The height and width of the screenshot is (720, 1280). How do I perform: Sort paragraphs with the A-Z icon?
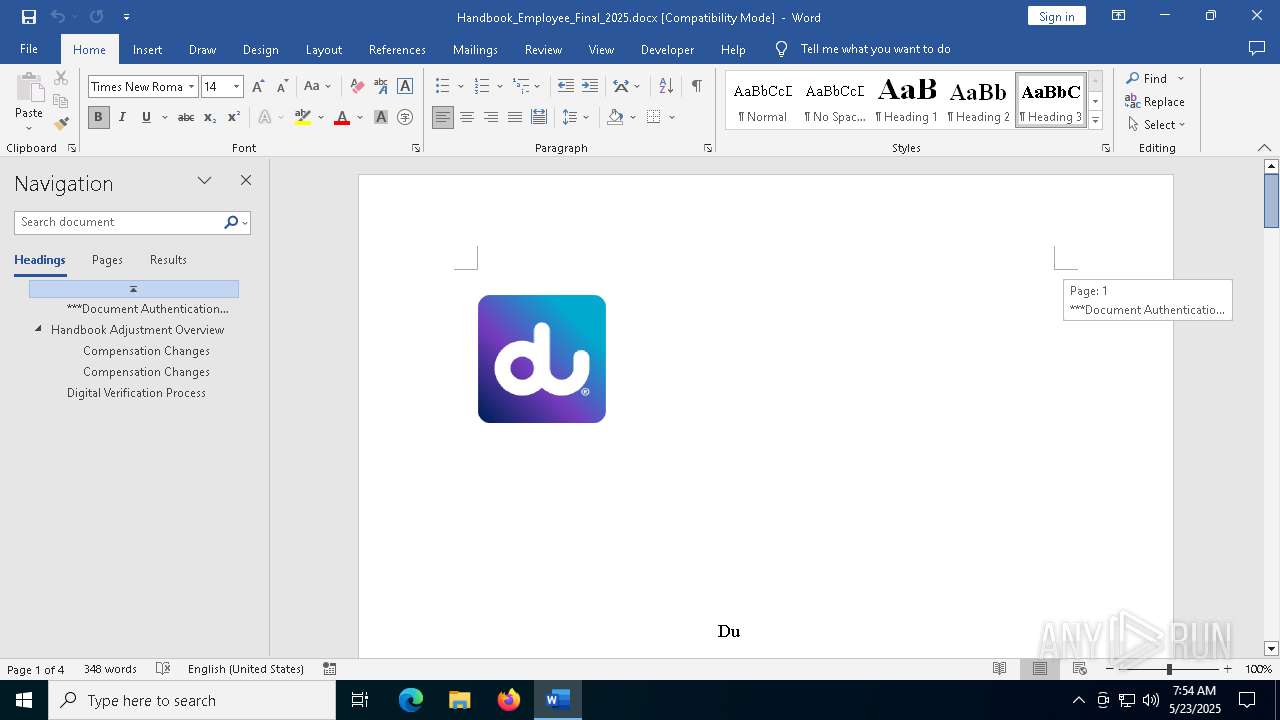point(666,87)
